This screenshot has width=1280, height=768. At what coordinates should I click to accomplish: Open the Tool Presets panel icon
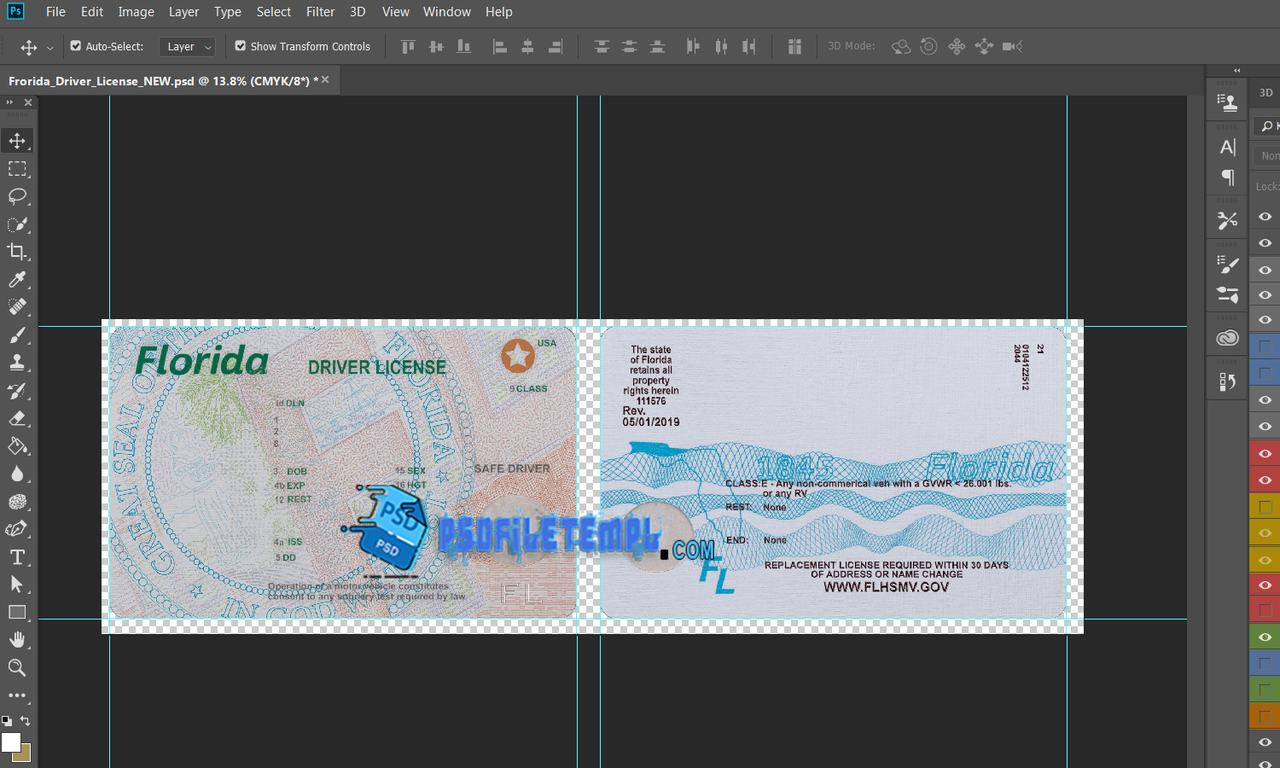point(1228,221)
